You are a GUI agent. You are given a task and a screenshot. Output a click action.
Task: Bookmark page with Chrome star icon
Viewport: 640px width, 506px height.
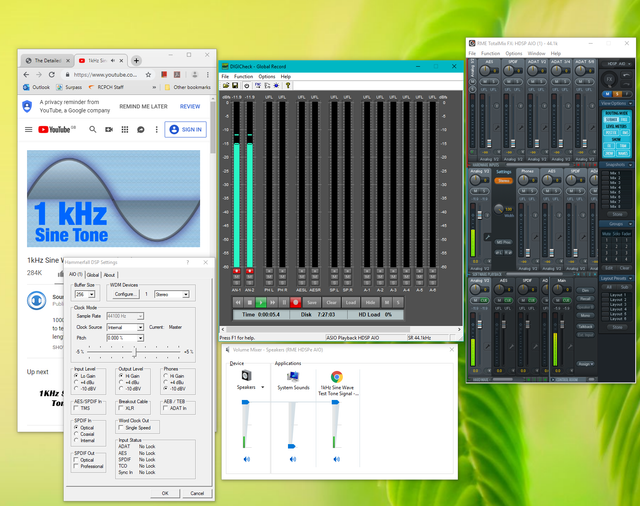[149, 75]
